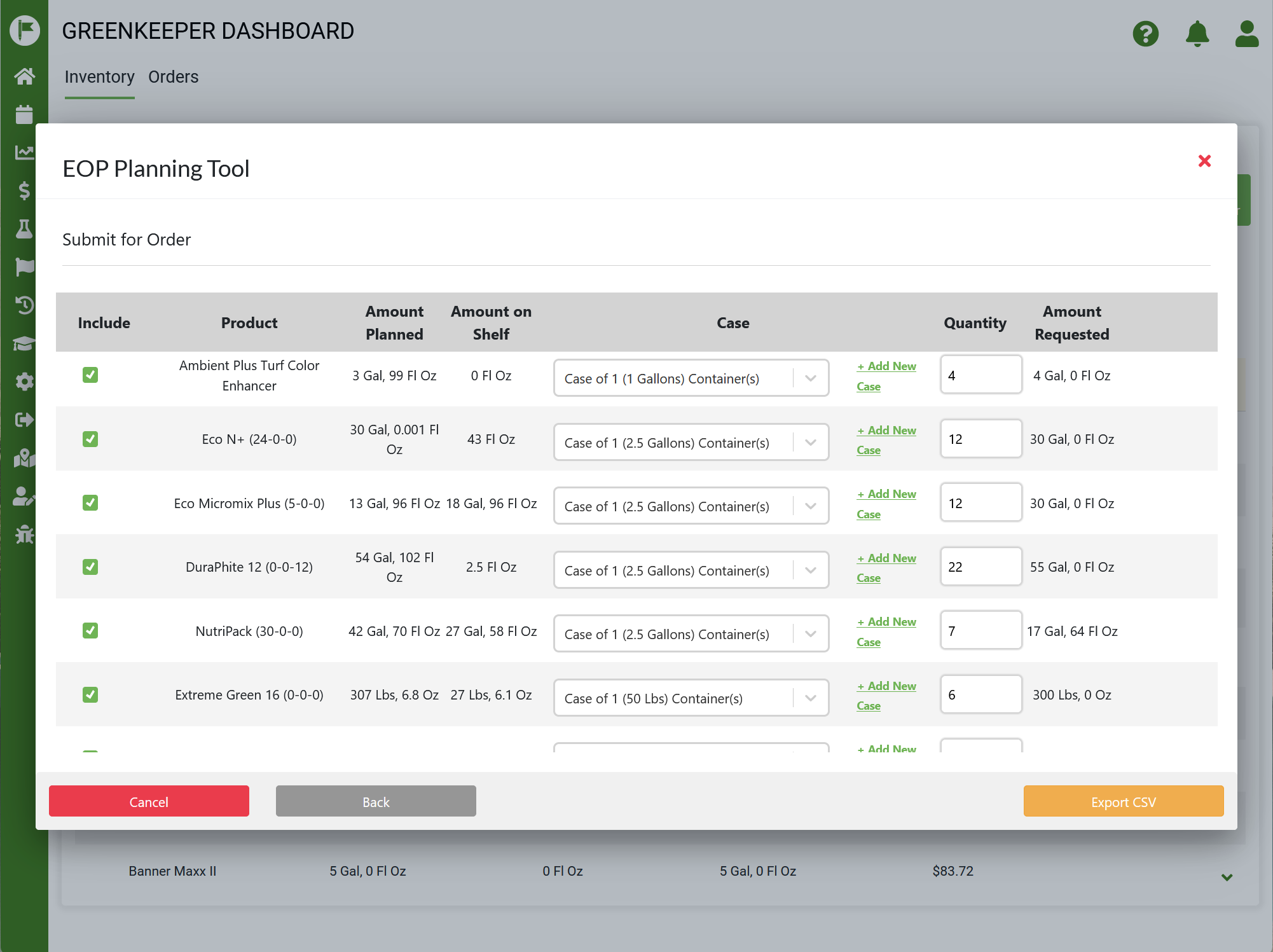Open the dollar budget sidebar icon
1273x952 pixels.
tap(24, 191)
